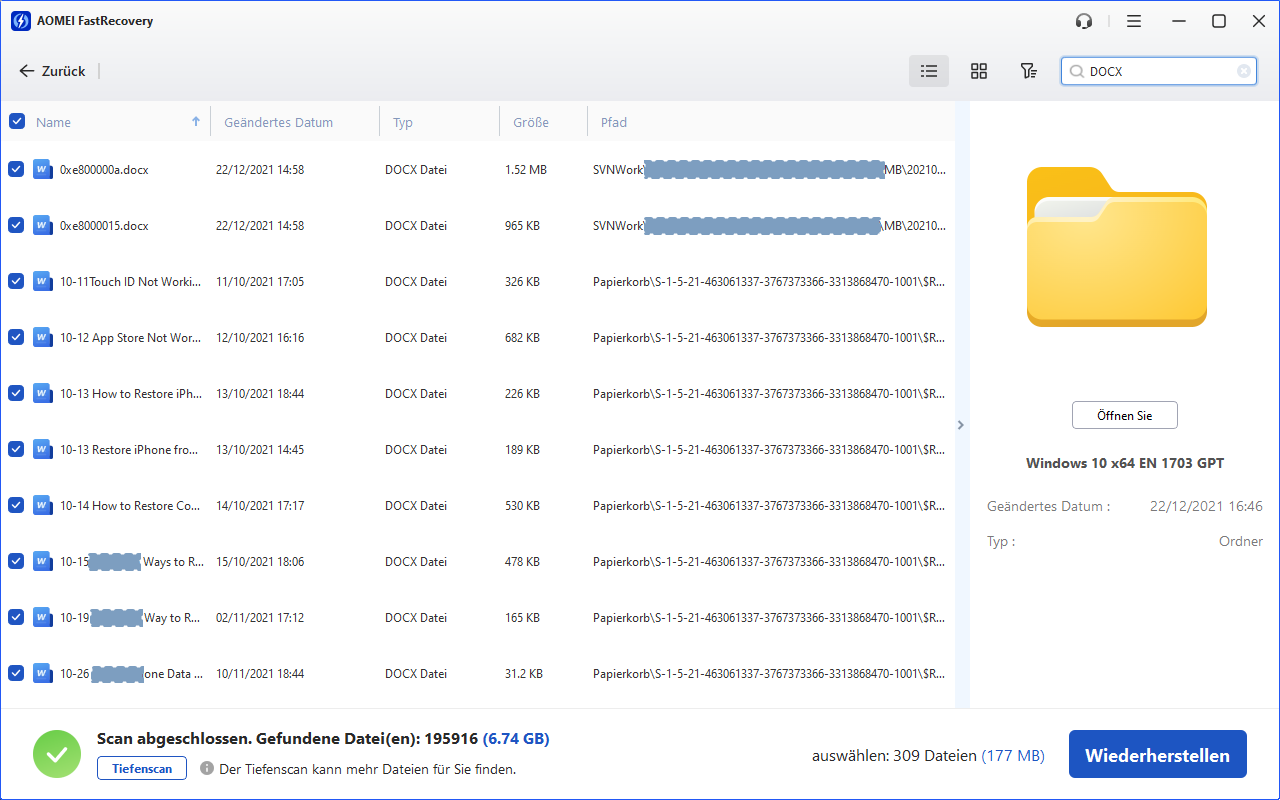The image size is (1280, 800).
Task: Open the hamburger menu
Action: point(1133,21)
